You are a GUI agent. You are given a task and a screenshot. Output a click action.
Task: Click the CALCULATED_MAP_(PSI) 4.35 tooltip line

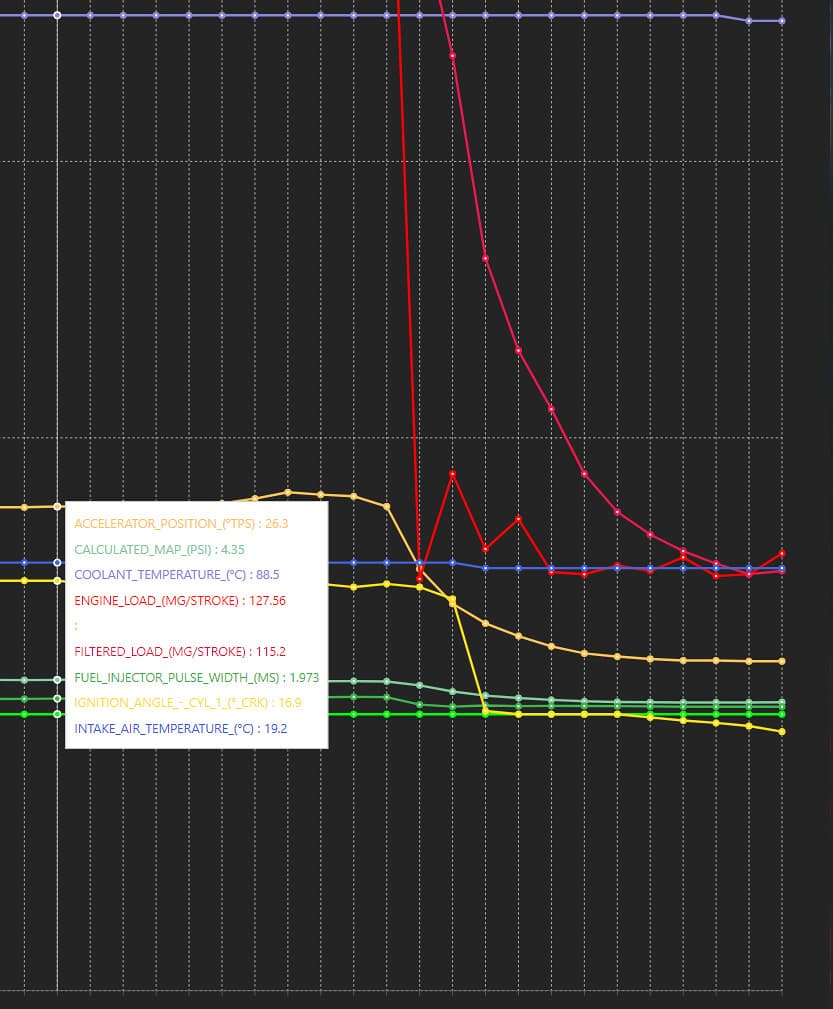(160, 550)
